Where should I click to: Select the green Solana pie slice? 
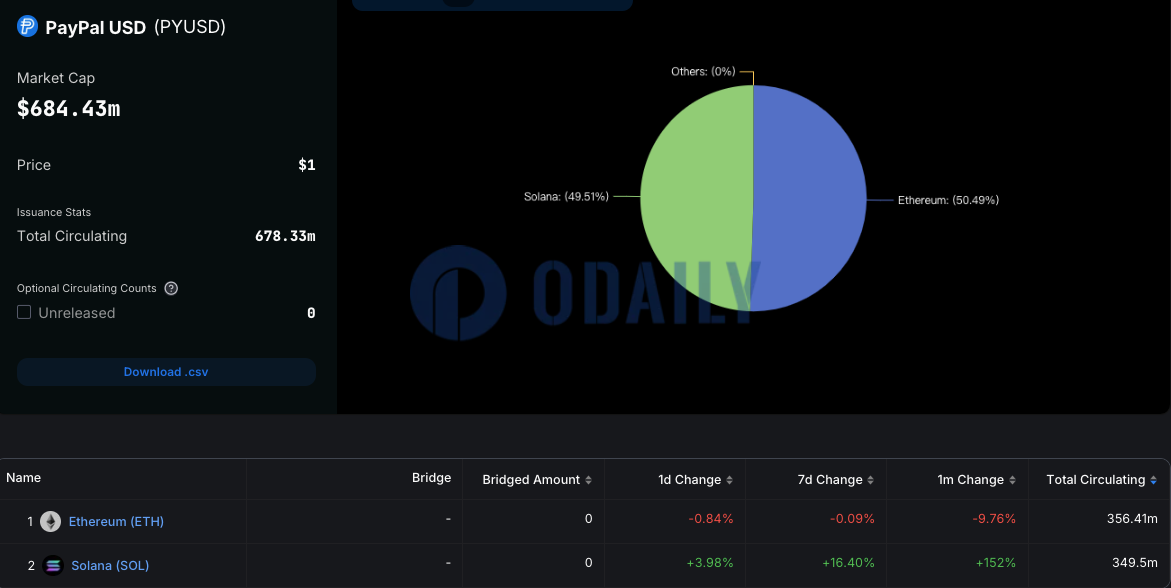(x=696, y=198)
